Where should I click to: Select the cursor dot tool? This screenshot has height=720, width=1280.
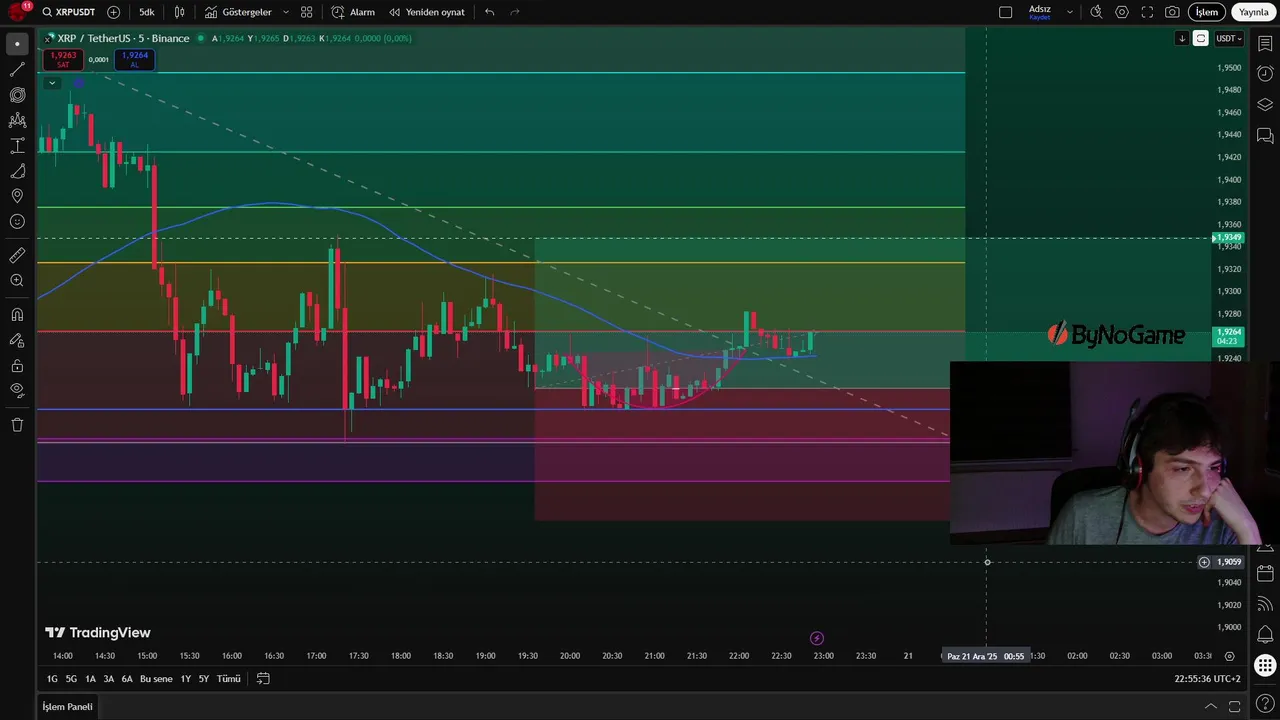17,44
